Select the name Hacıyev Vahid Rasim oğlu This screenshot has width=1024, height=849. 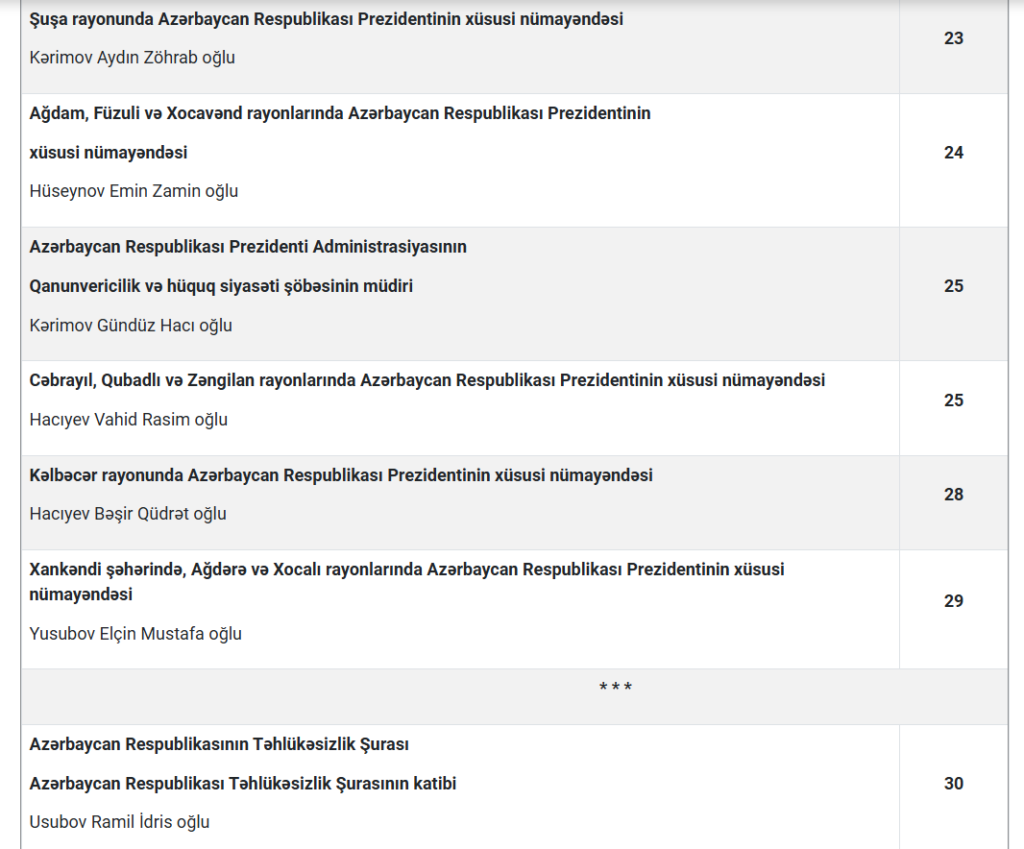(x=129, y=419)
